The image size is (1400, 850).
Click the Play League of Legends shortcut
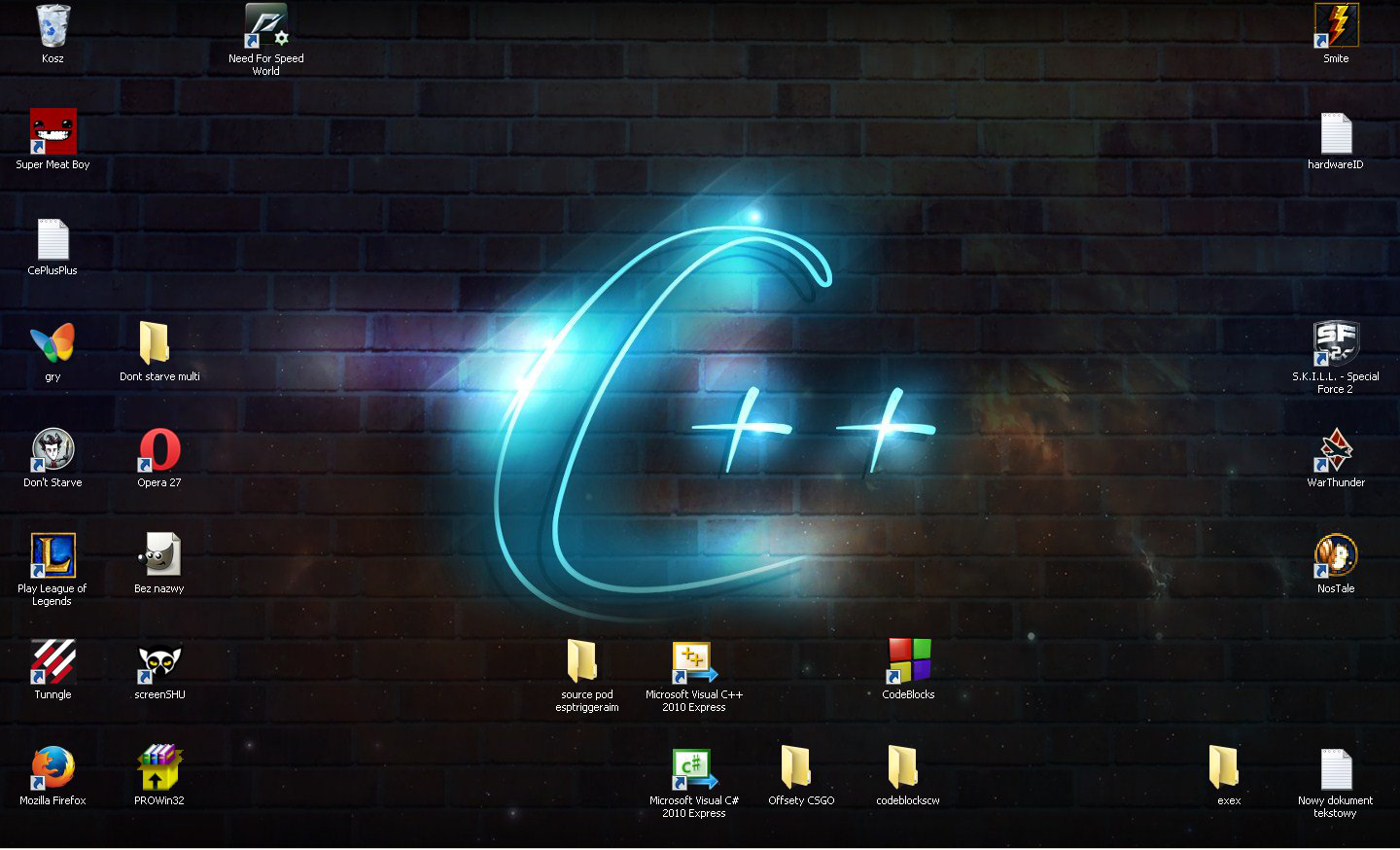click(52, 555)
